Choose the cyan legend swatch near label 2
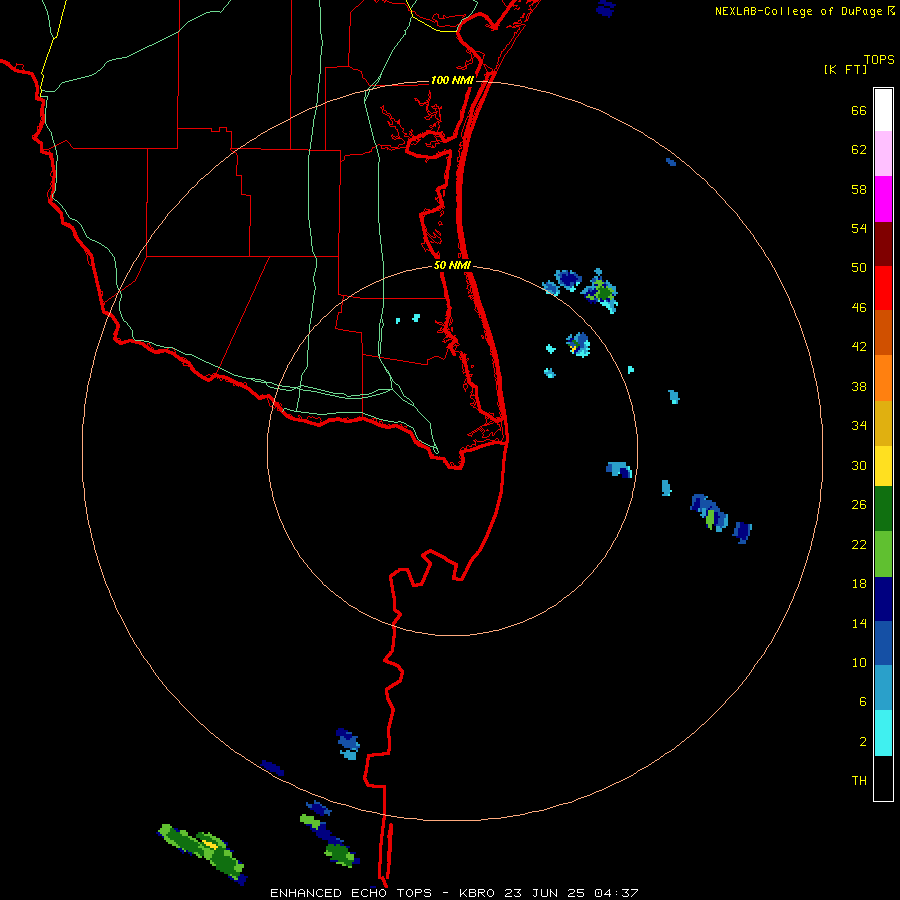 883,733
